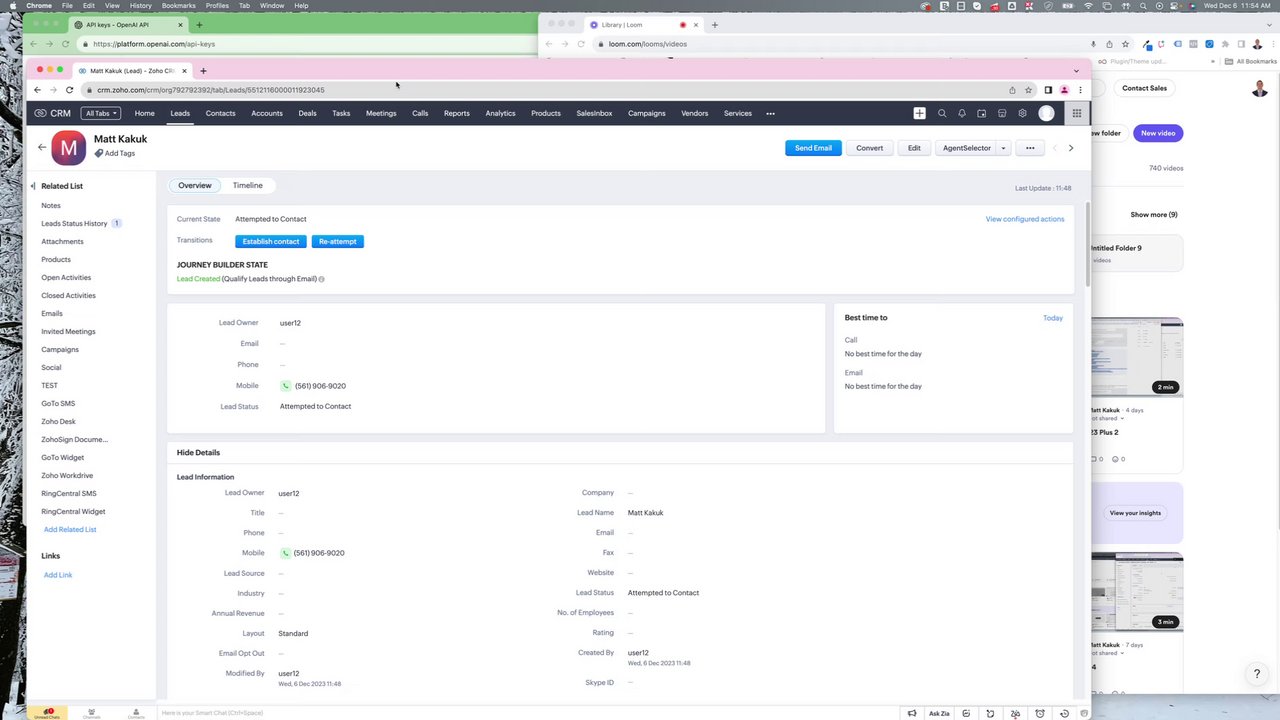Call mobile number via phone icon in summary card
Viewport: 1280px width, 720px height.
pyautogui.click(x=285, y=386)
